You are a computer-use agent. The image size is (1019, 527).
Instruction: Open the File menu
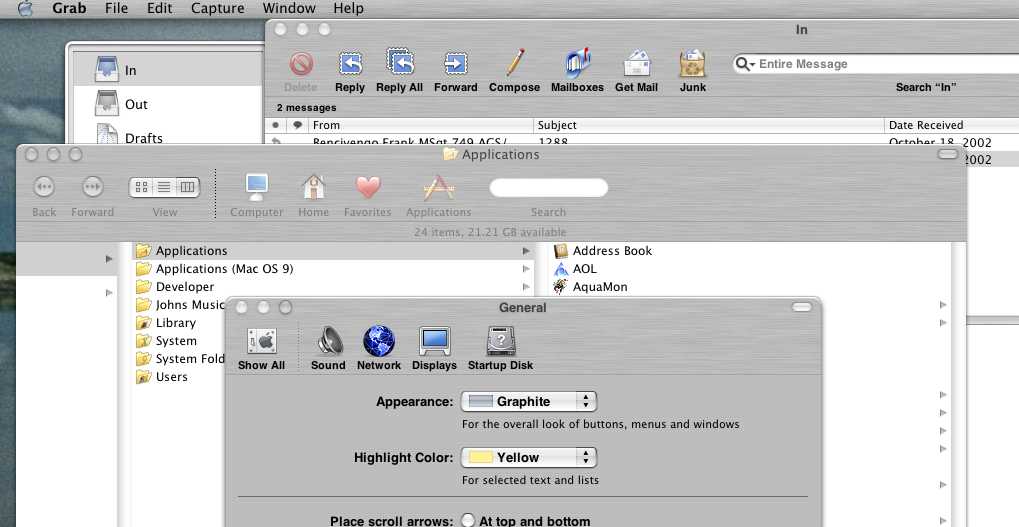click(116, 8)
